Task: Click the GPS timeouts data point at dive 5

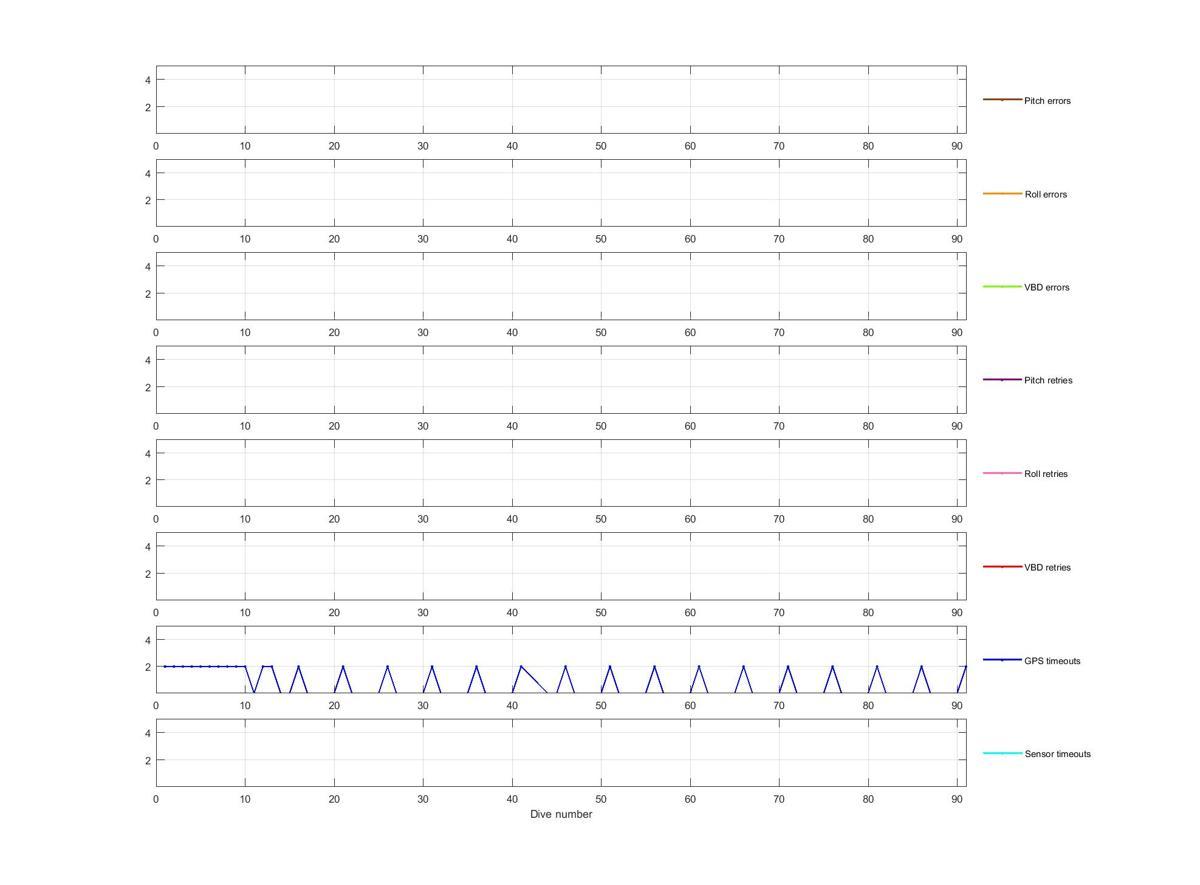Action: [201, 666]
